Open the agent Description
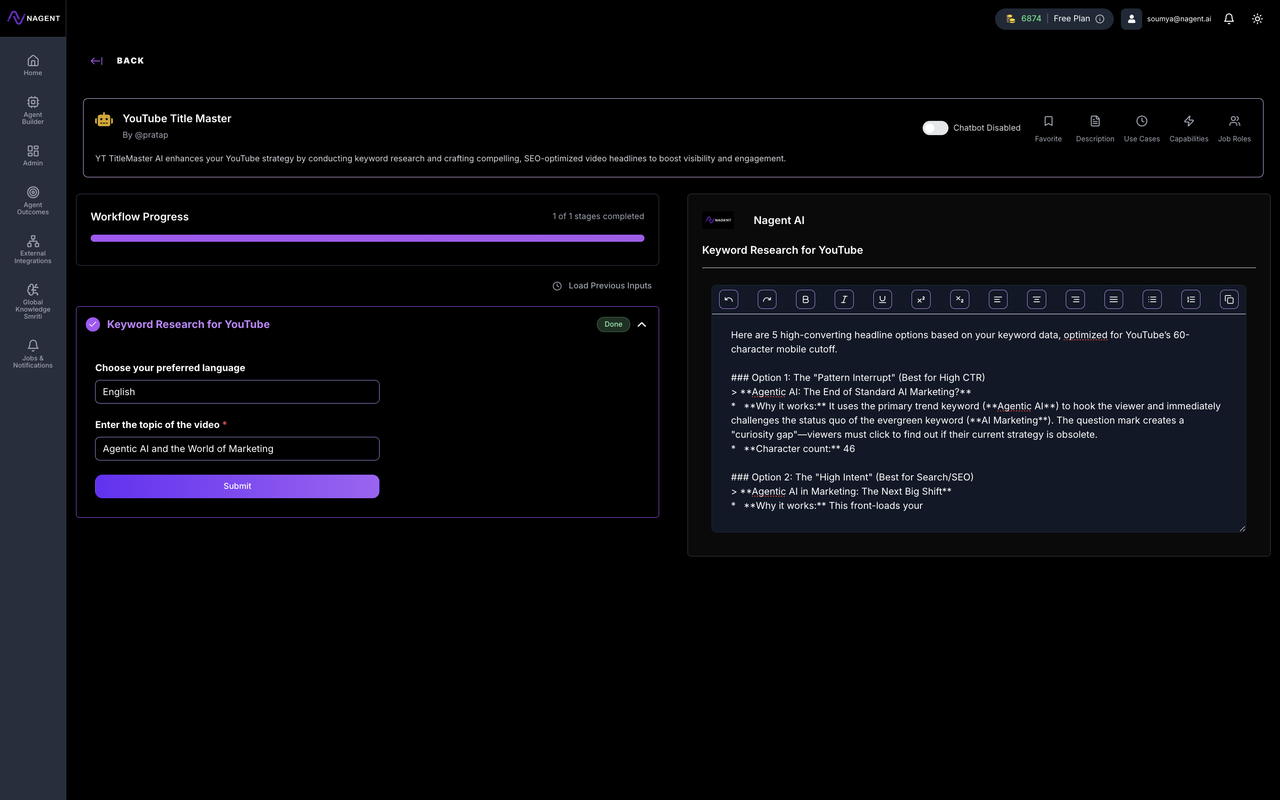The image size is (1280, 800). (x=1095, y=128)
